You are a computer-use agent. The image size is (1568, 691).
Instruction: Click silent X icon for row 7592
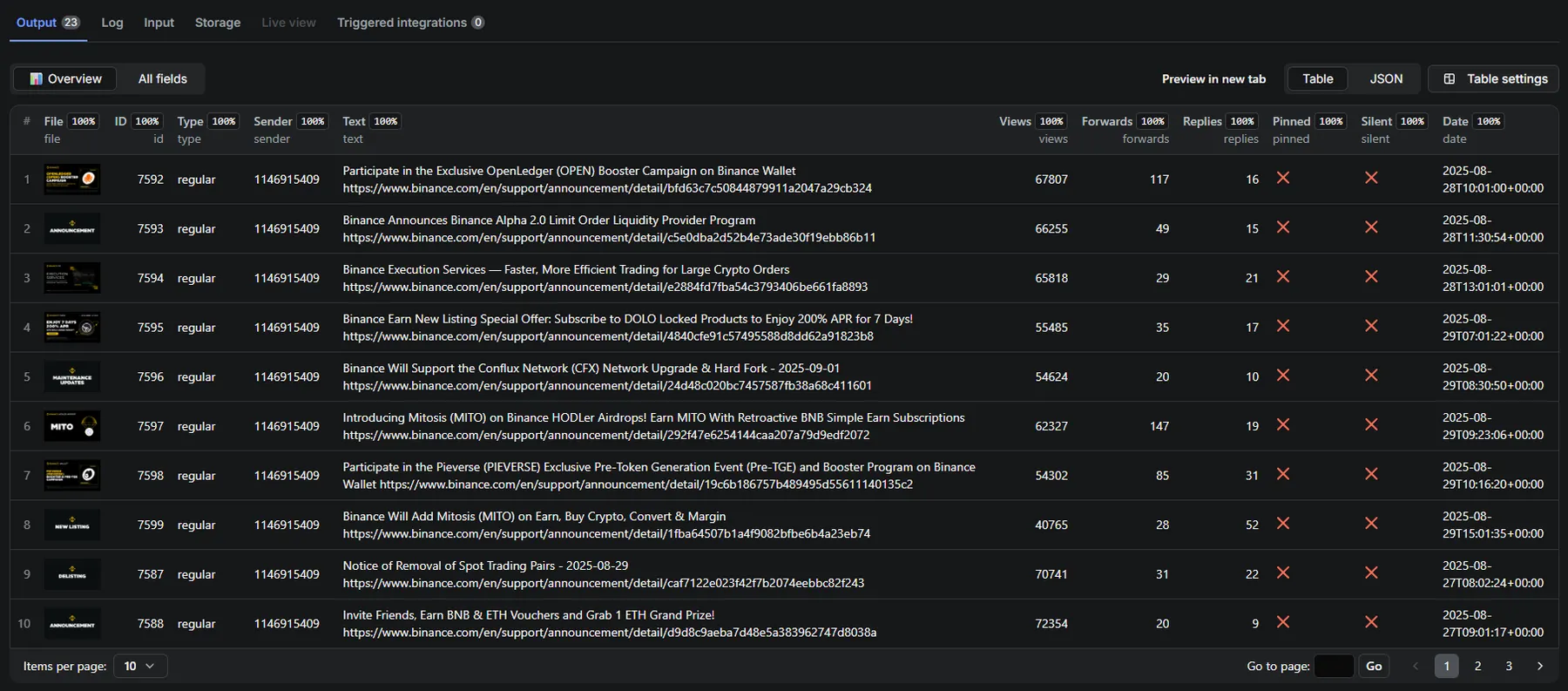coord(1371,178)
